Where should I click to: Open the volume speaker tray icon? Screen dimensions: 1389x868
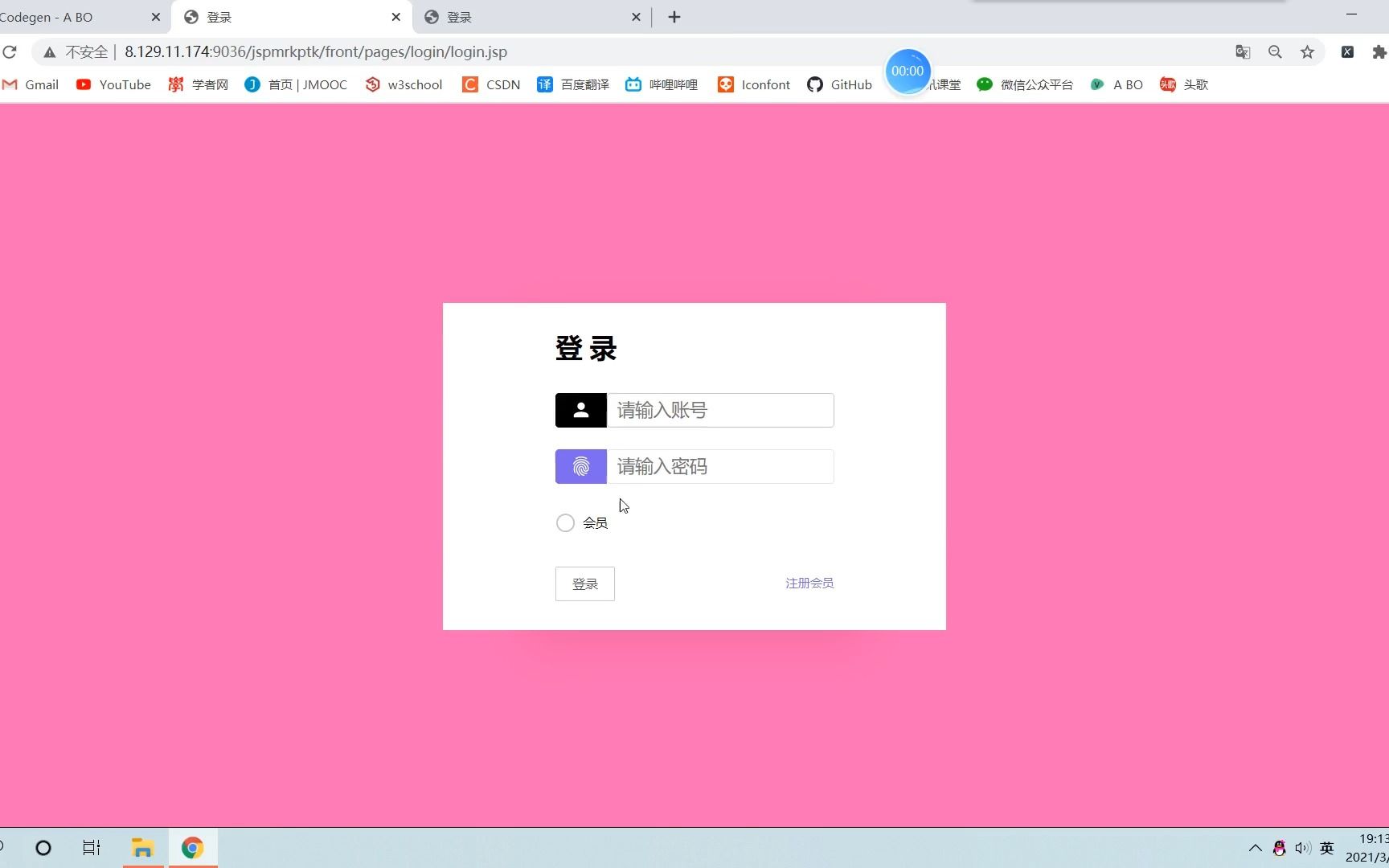coord(1302,848)
